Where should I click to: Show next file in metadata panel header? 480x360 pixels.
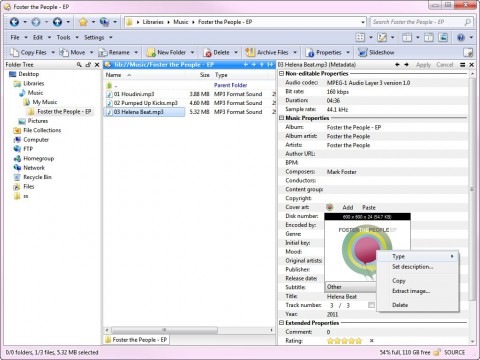tap(406, 65)
